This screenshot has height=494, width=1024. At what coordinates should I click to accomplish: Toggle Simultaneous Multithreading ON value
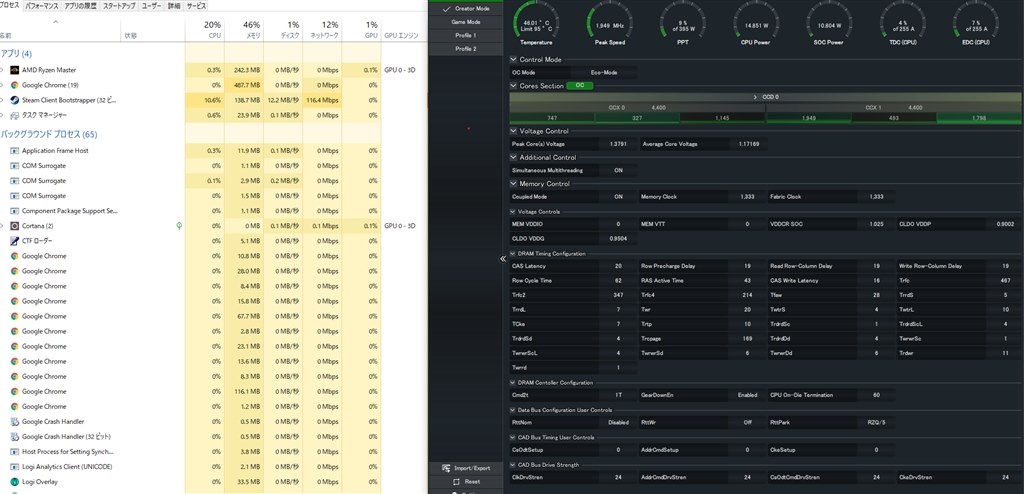click(x=618, y=171)
